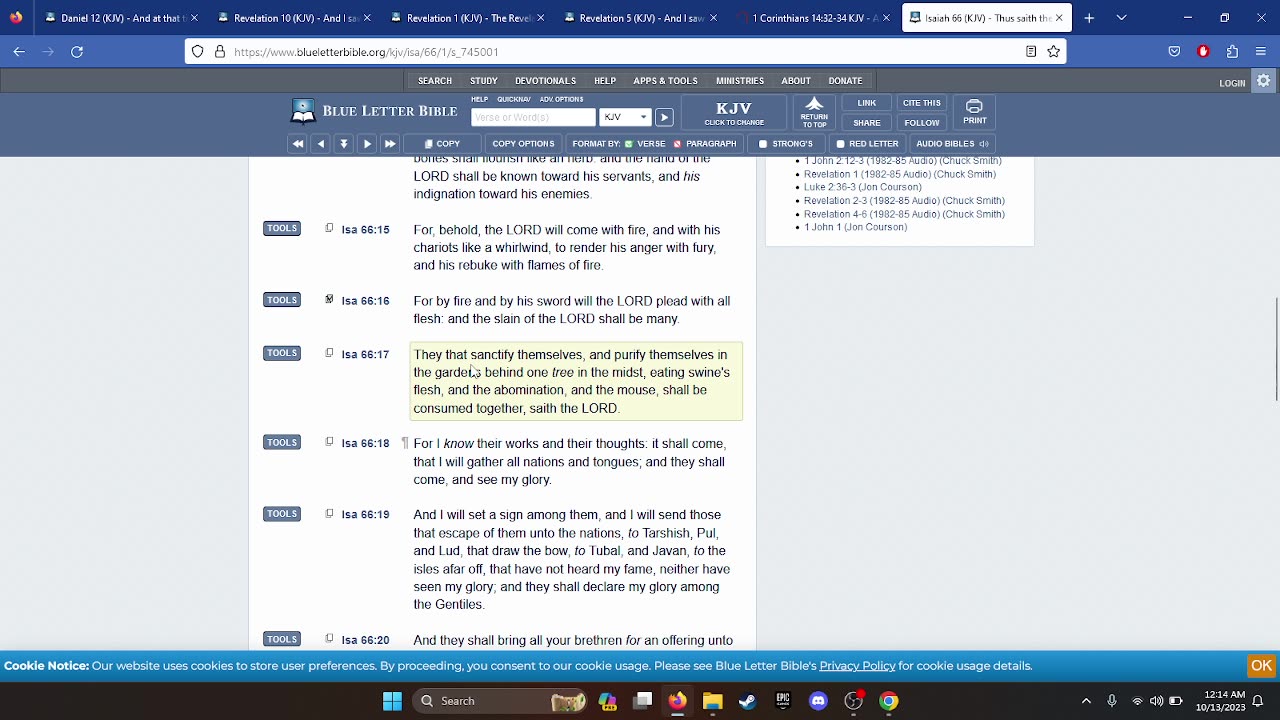
Task: Open the KJV click-to-change version selector
Action: click(734, 113)
